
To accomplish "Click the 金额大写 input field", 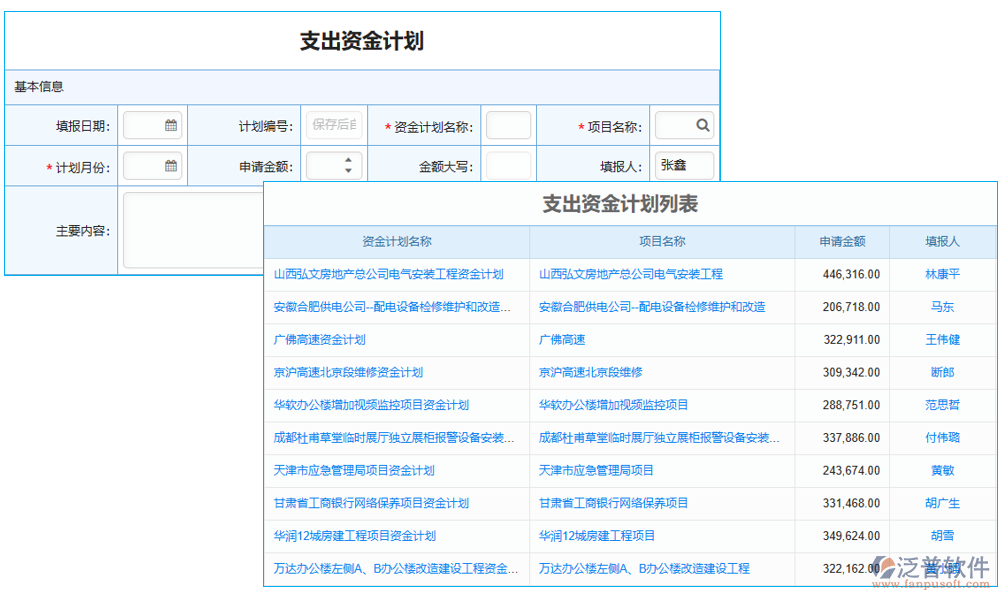I will [508, 165].
